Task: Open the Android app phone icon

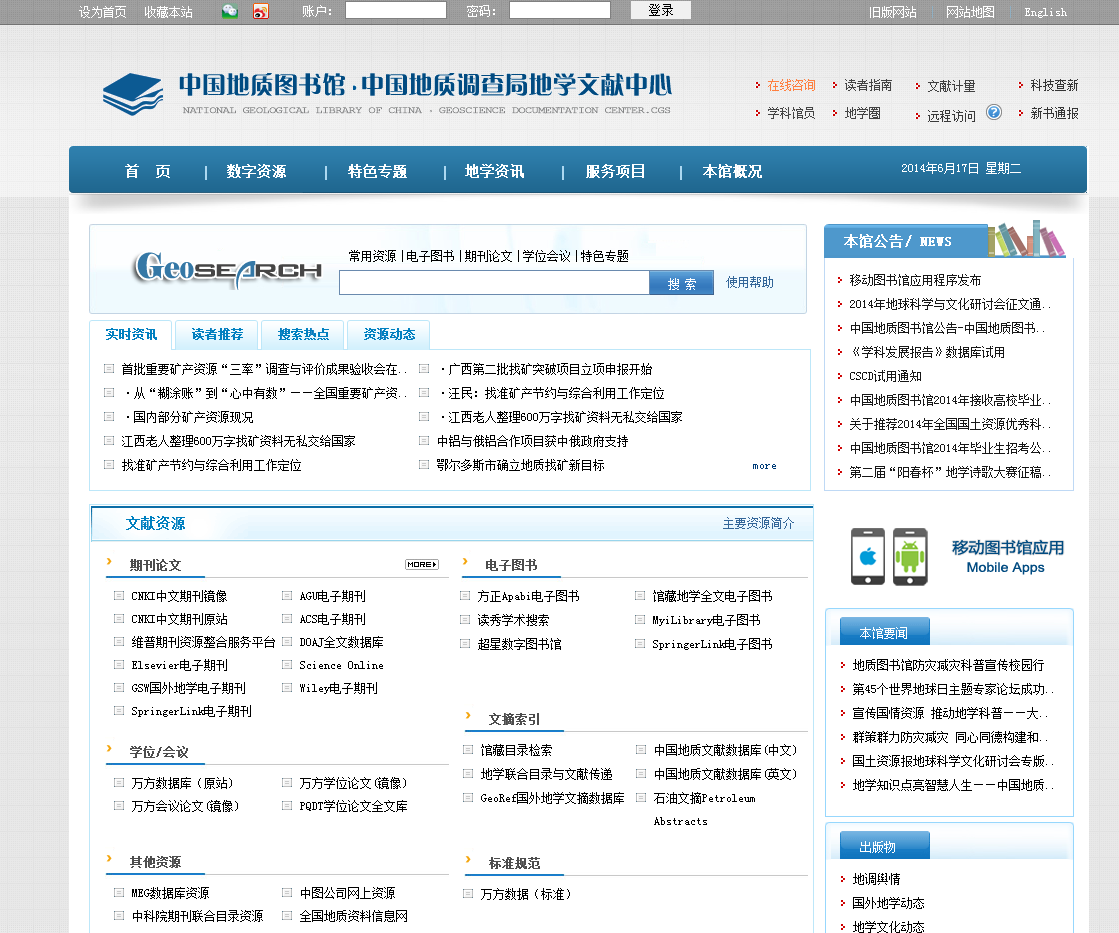Action: (910, 556)
